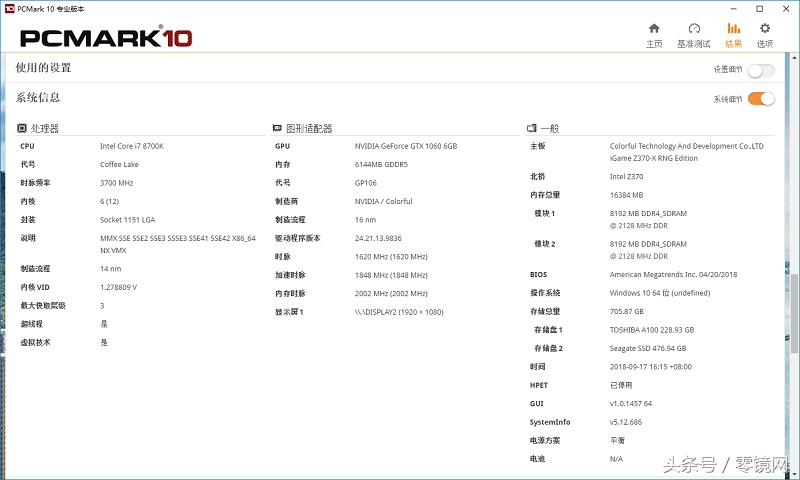The width and height of the screenshot is (800, 480).
Task: Select the code name Coffee Lake
Action: (x=119, y=164)
